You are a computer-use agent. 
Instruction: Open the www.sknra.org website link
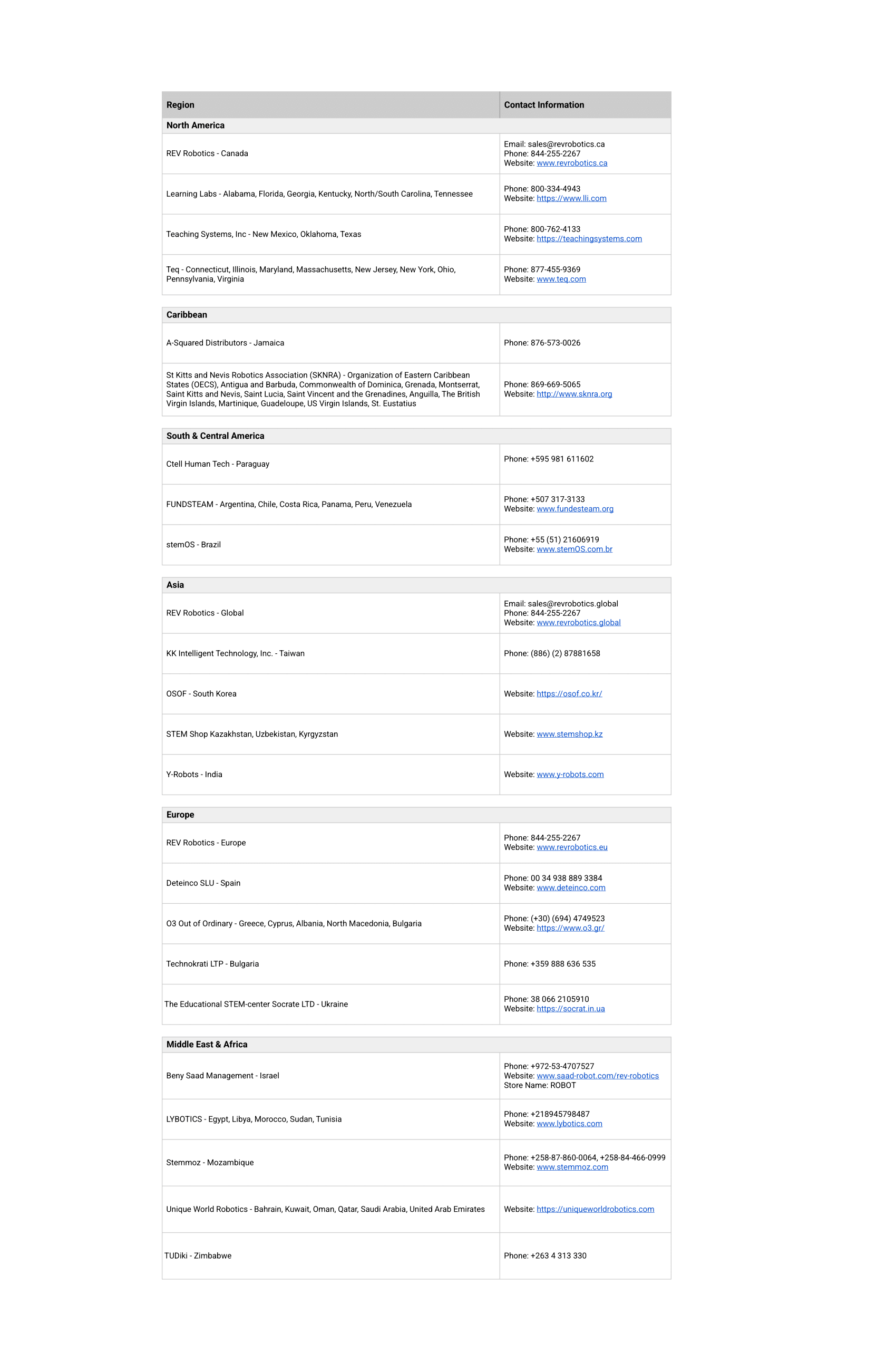pos(573,394)
